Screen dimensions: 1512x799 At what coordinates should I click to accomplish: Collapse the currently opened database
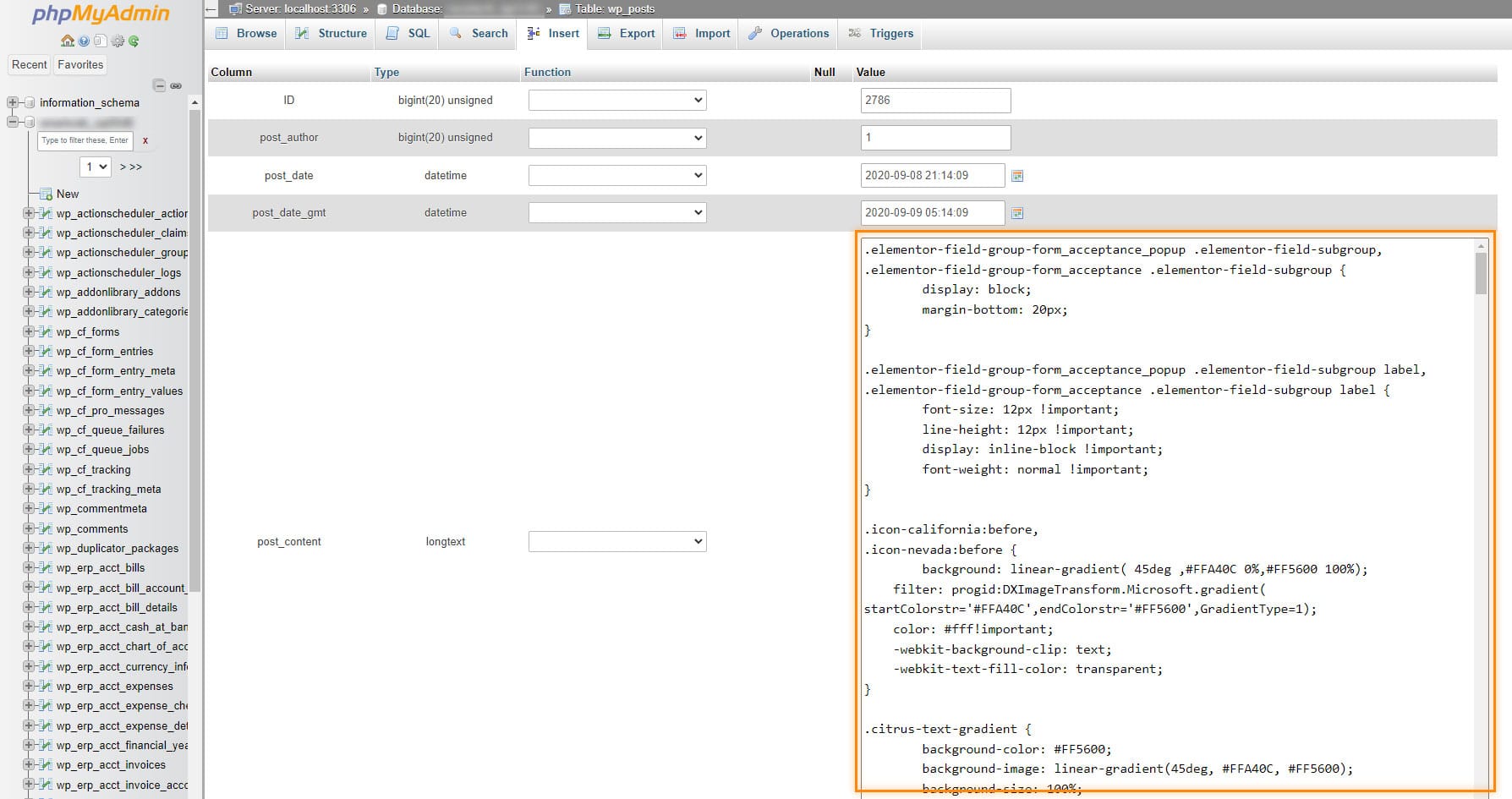[x=12, y=121]
